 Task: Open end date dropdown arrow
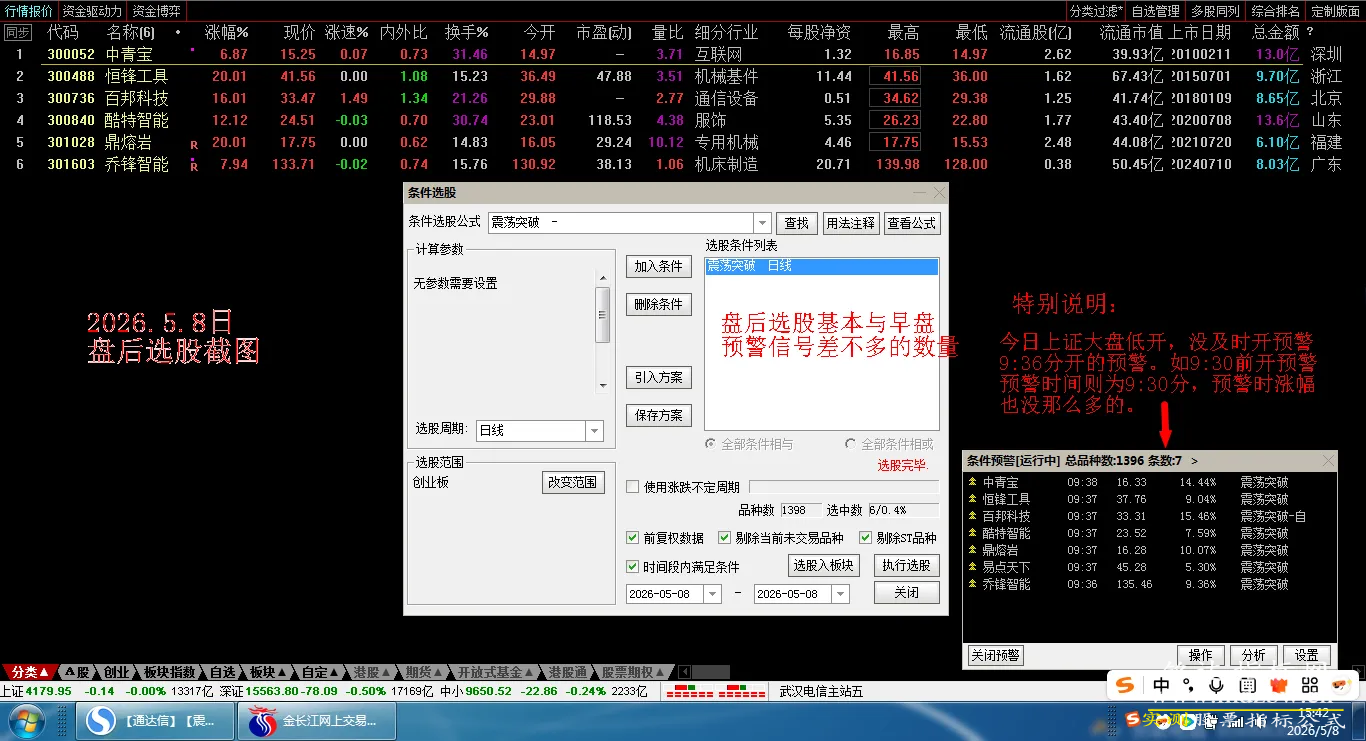click(840, 594)
